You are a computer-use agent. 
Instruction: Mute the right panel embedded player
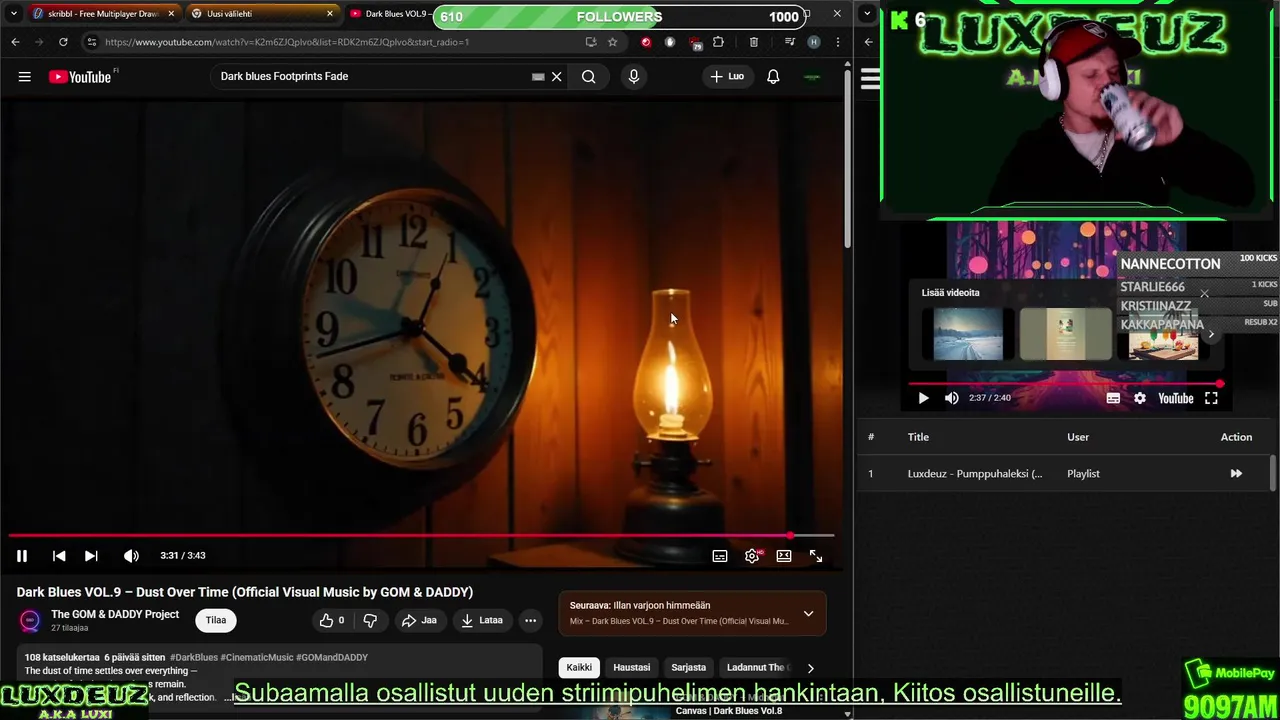pyautogui.click(x=951, y=398)
